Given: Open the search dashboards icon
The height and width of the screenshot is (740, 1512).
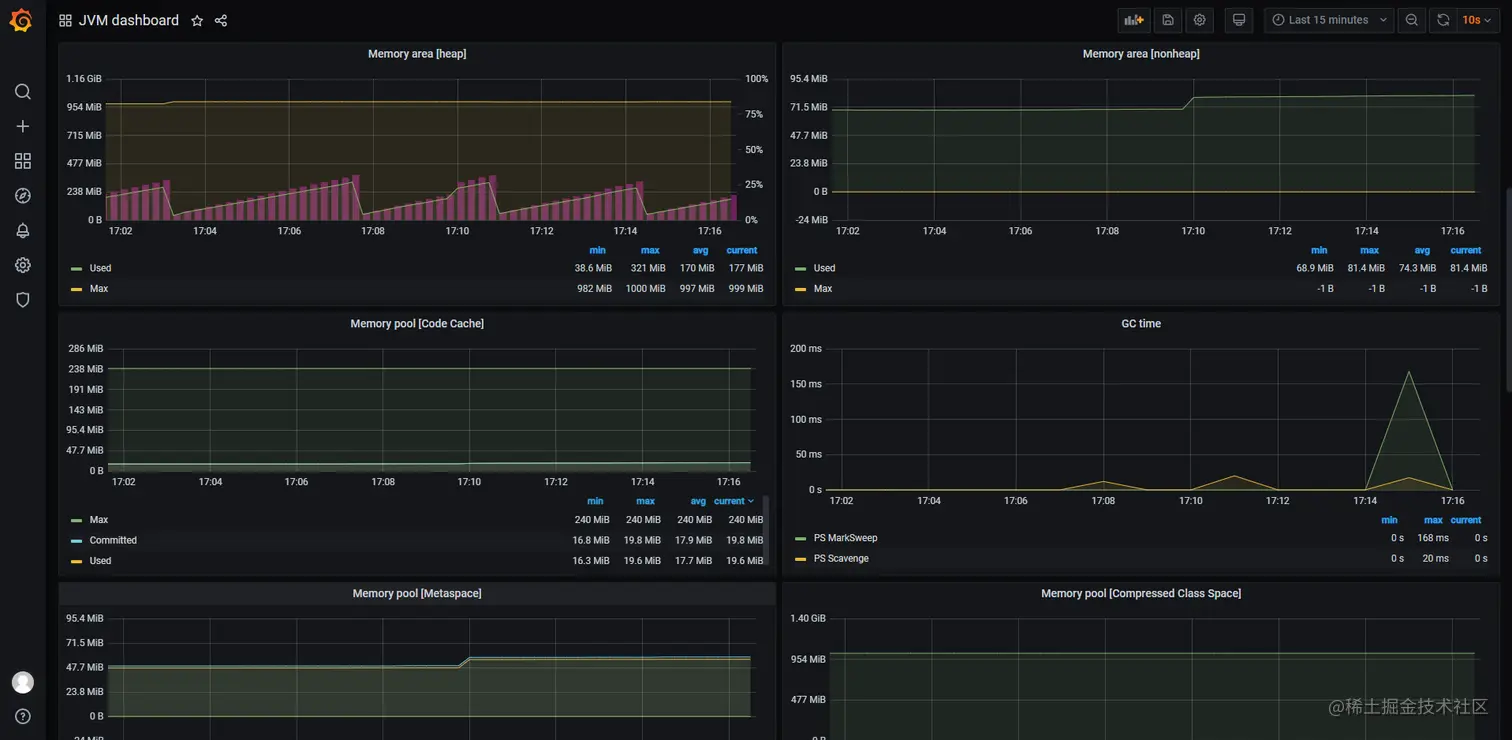Looking at the screenshot, I should pyautogui.click(x=23, y=92).
